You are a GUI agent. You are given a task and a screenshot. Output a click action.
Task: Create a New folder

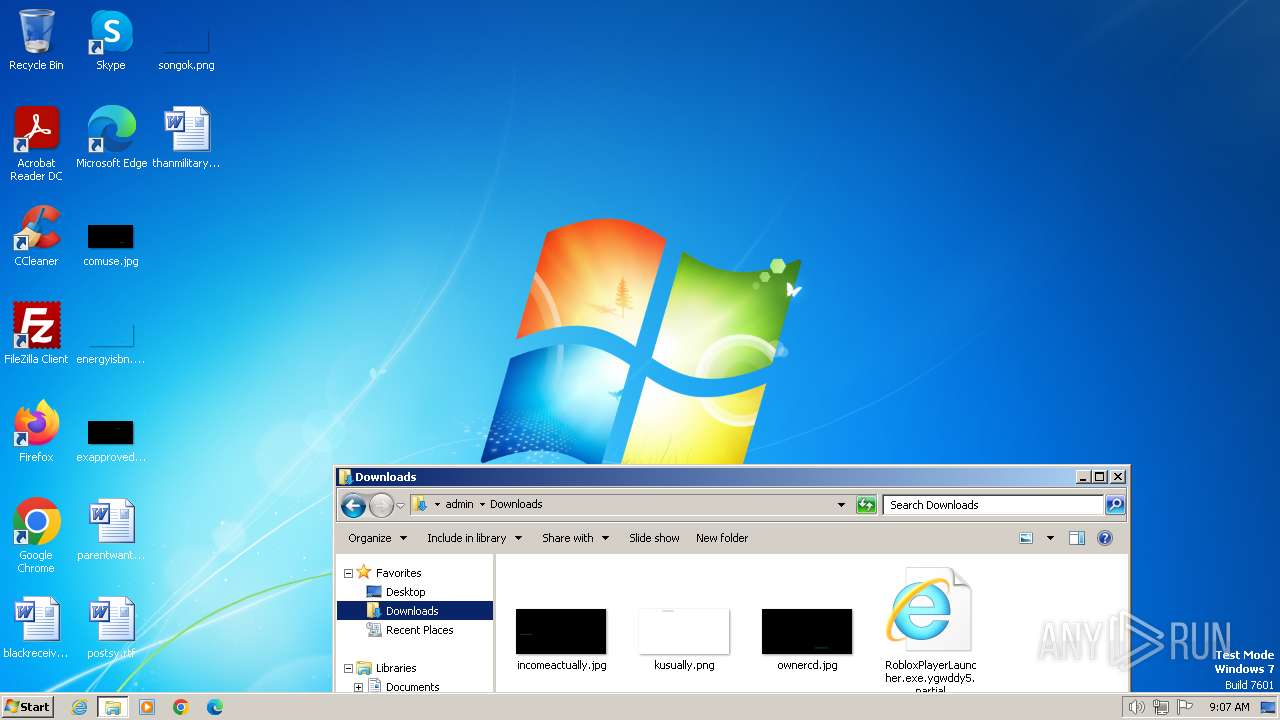[x=722, y=538]
